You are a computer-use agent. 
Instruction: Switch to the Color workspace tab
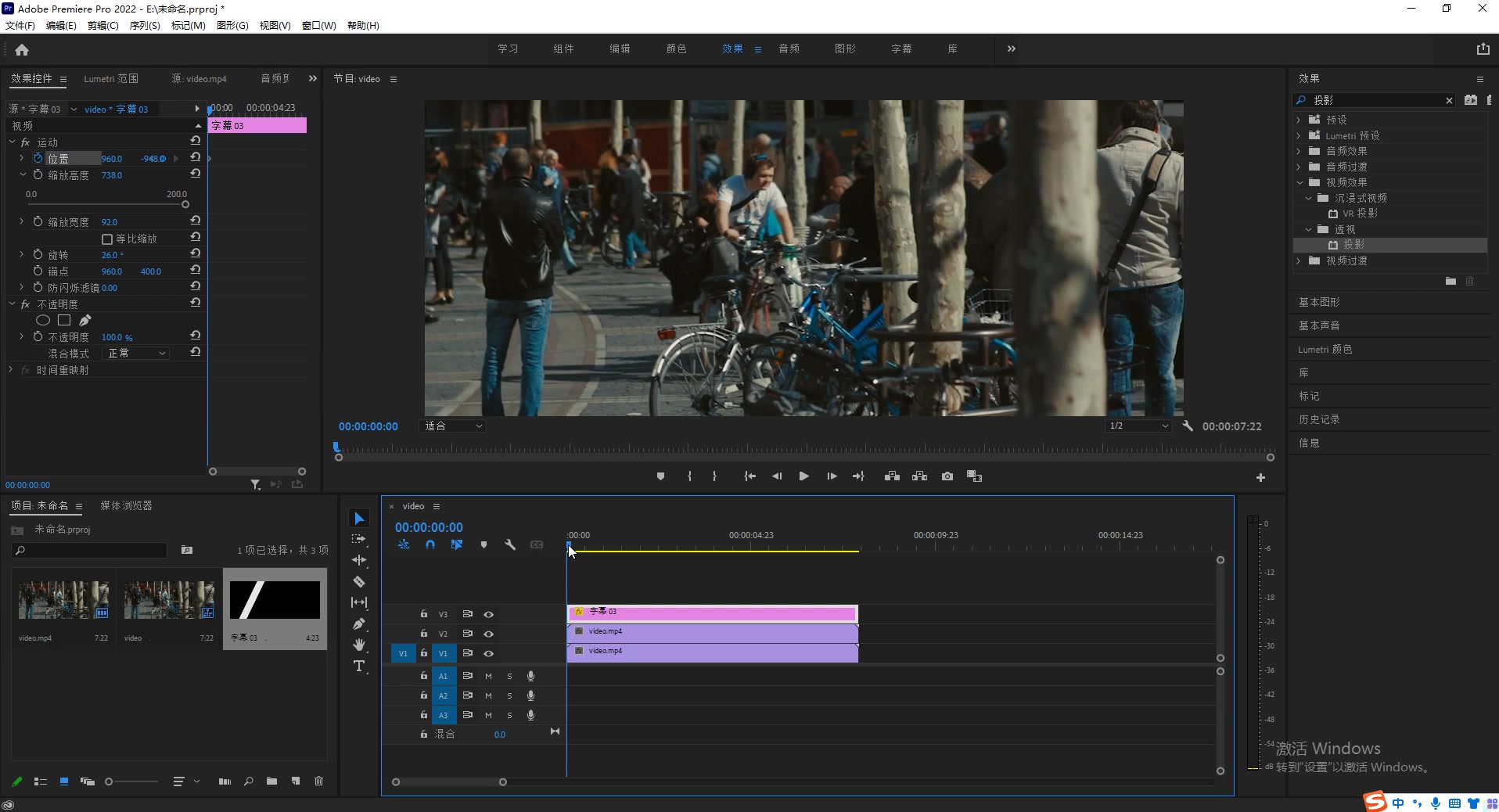click(676, 49)
